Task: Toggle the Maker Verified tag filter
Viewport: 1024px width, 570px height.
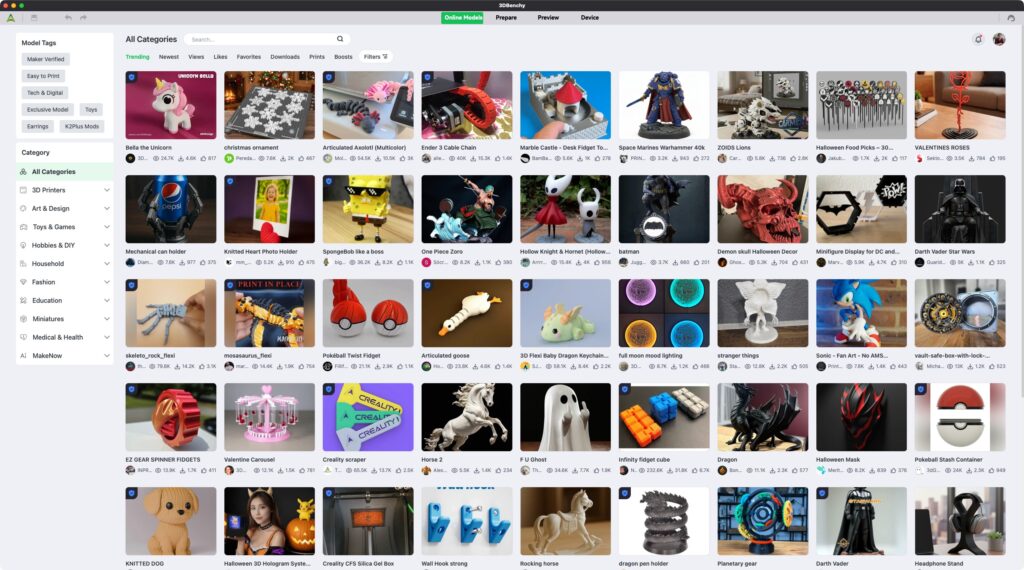Action: pos(47,59)
